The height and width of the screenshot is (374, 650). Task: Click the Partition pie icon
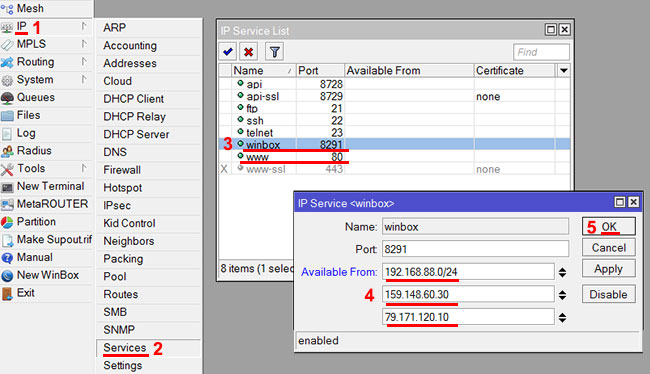click(7, 222)
